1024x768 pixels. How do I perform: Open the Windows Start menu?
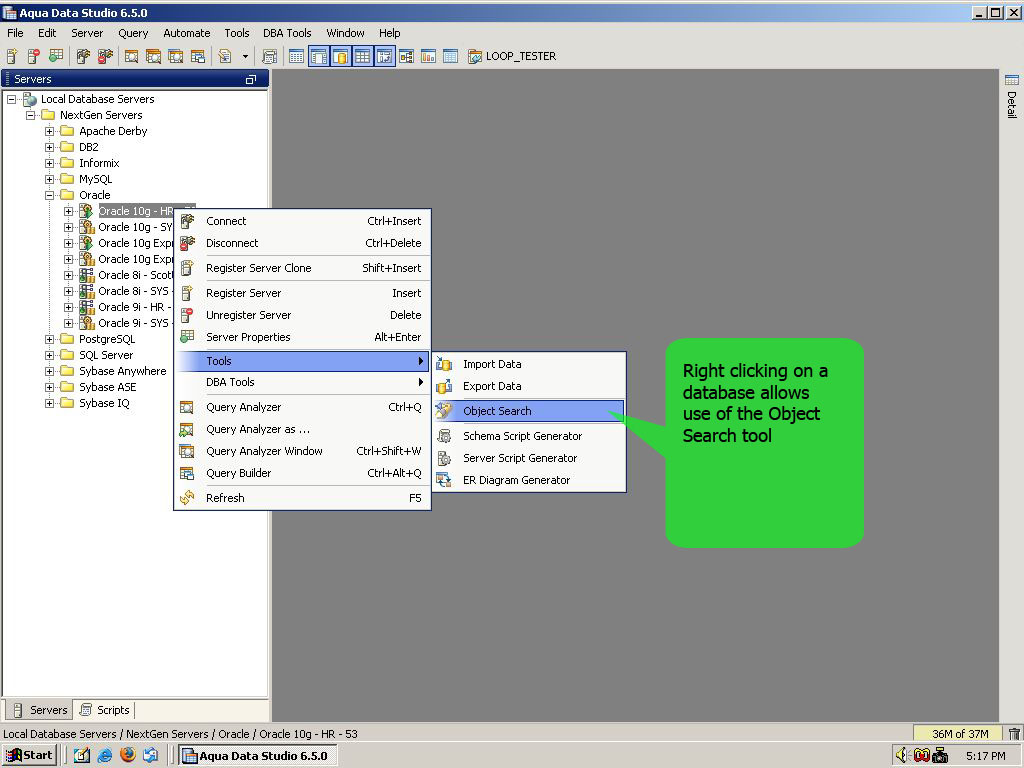pos(30,755)
